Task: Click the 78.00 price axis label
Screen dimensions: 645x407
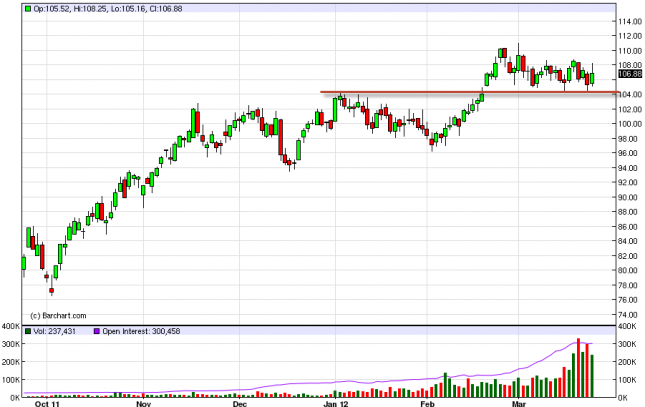Action: click(630, 285)
